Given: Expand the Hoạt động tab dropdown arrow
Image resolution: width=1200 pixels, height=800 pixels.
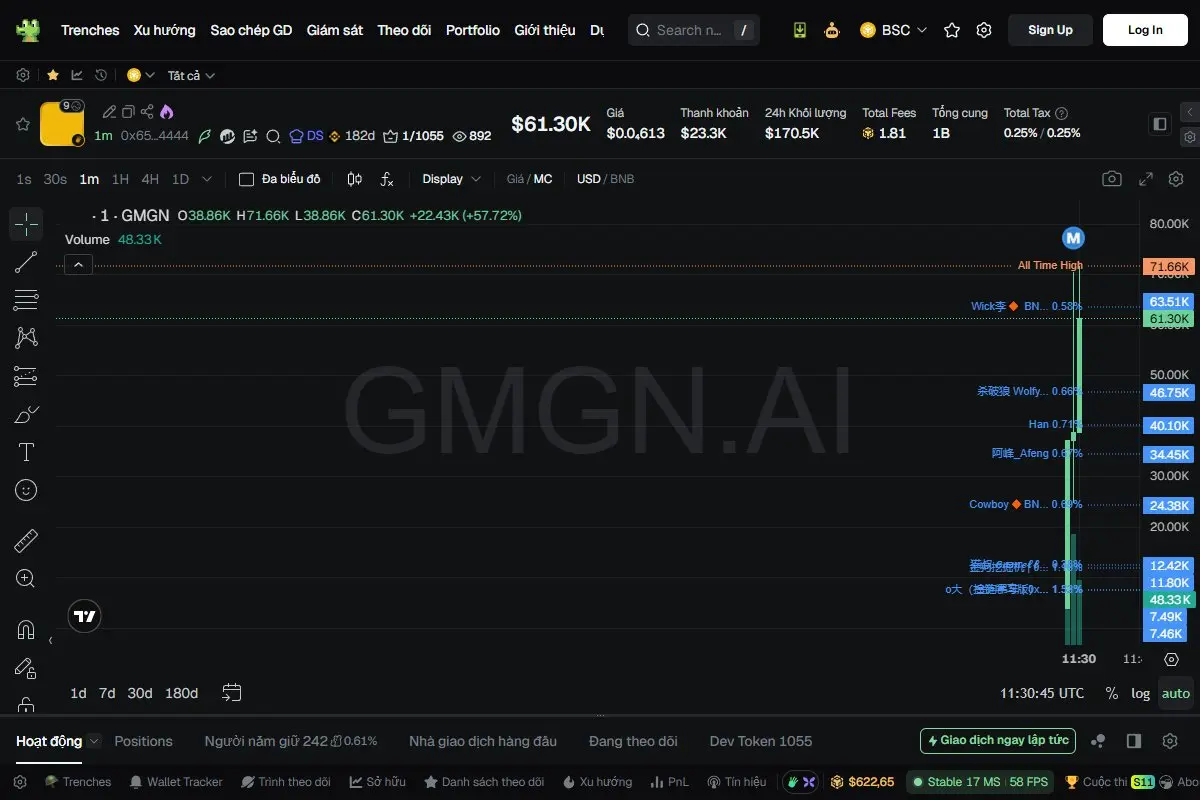Looking at the screenshot, I should point(94,741).
